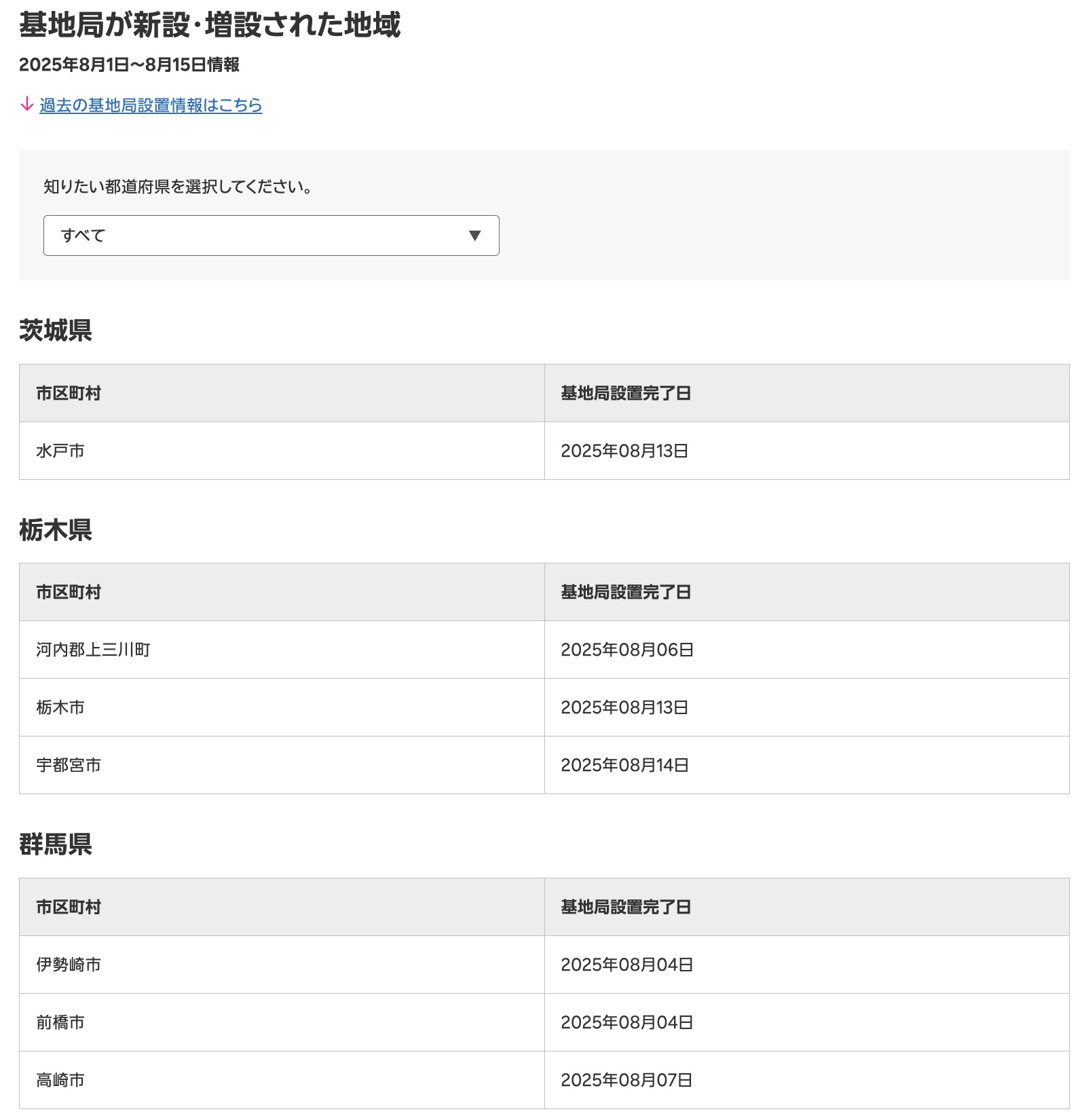Click the 河内郡上三川町 cell
The width and height of the screenshot is (1086, 1120).
click(x=282, y=650)
